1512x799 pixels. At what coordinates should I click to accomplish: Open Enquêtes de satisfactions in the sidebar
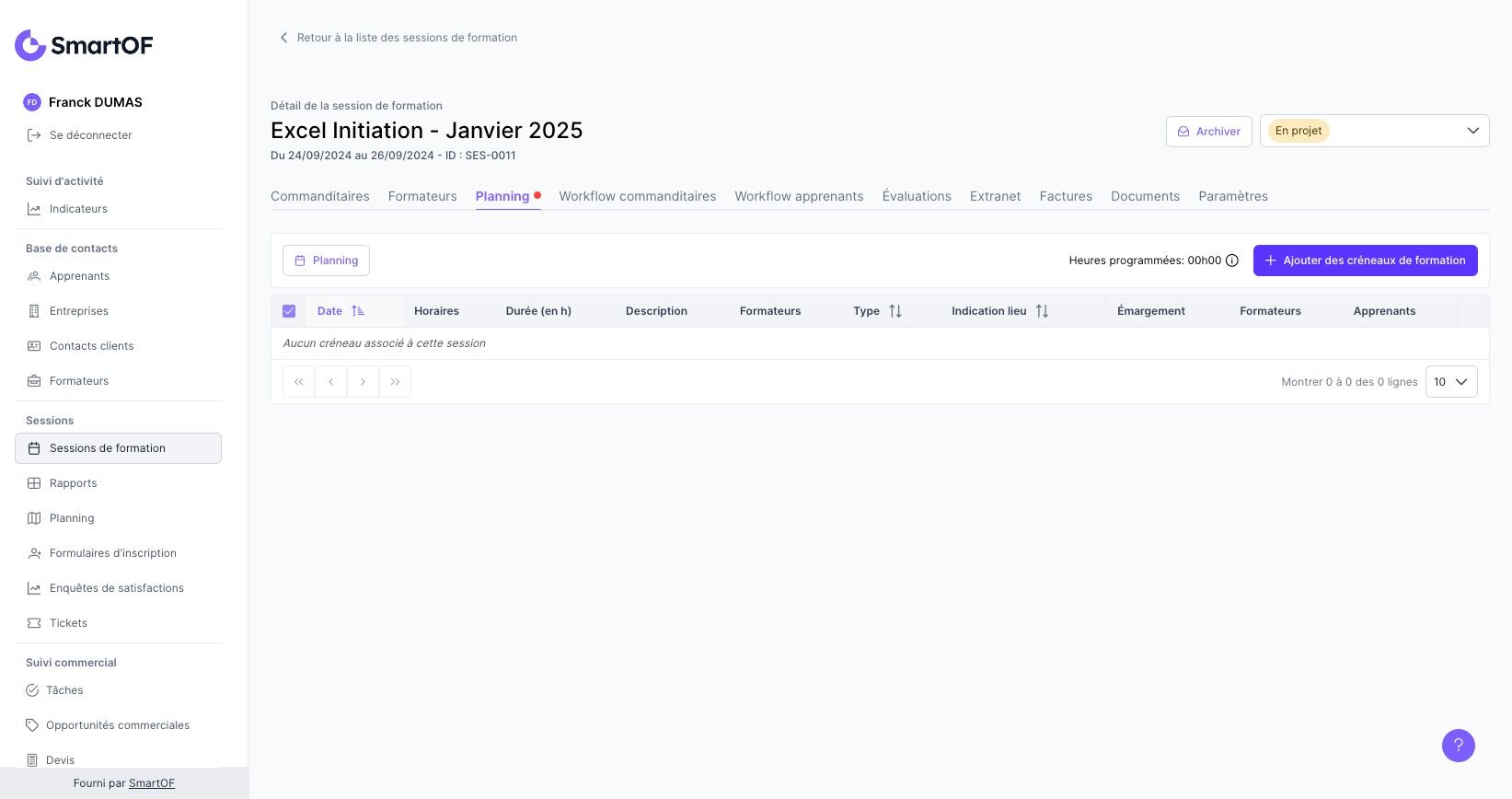click(117, 588)
